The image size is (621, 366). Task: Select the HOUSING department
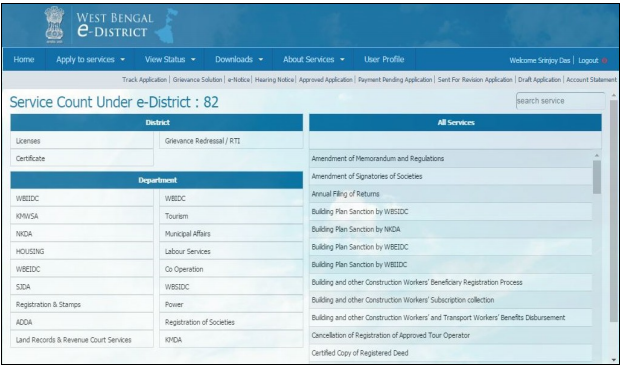pyautogui.click(x=82, y=252)
